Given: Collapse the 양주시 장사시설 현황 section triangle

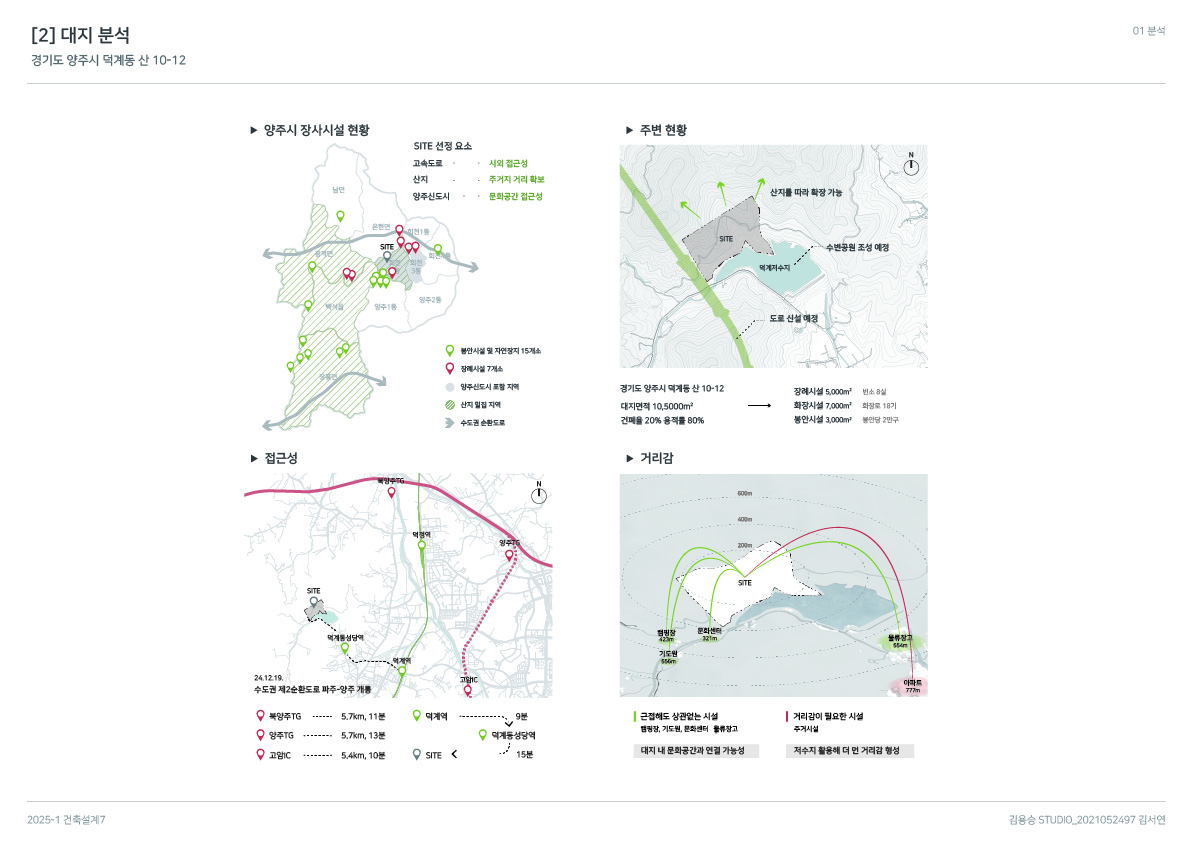Looking at the screenshot, I should pos(254,130).
